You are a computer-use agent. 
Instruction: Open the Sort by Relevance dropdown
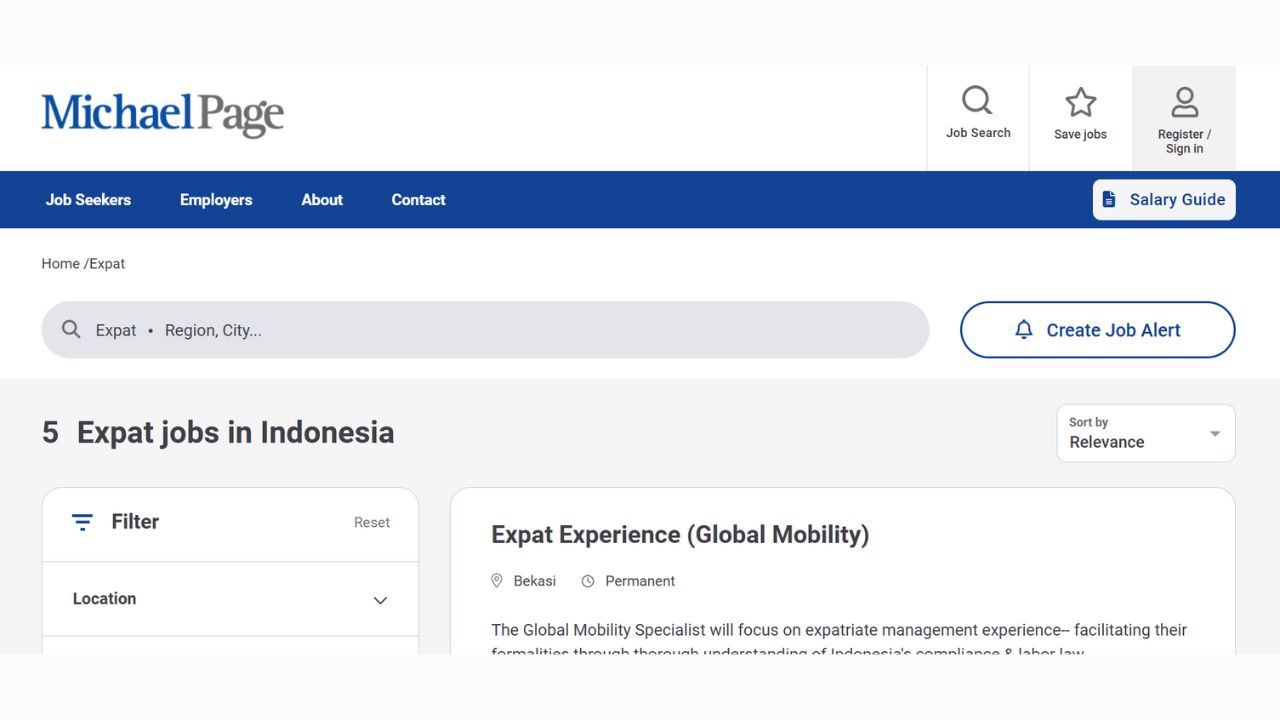coord(1145,433)
